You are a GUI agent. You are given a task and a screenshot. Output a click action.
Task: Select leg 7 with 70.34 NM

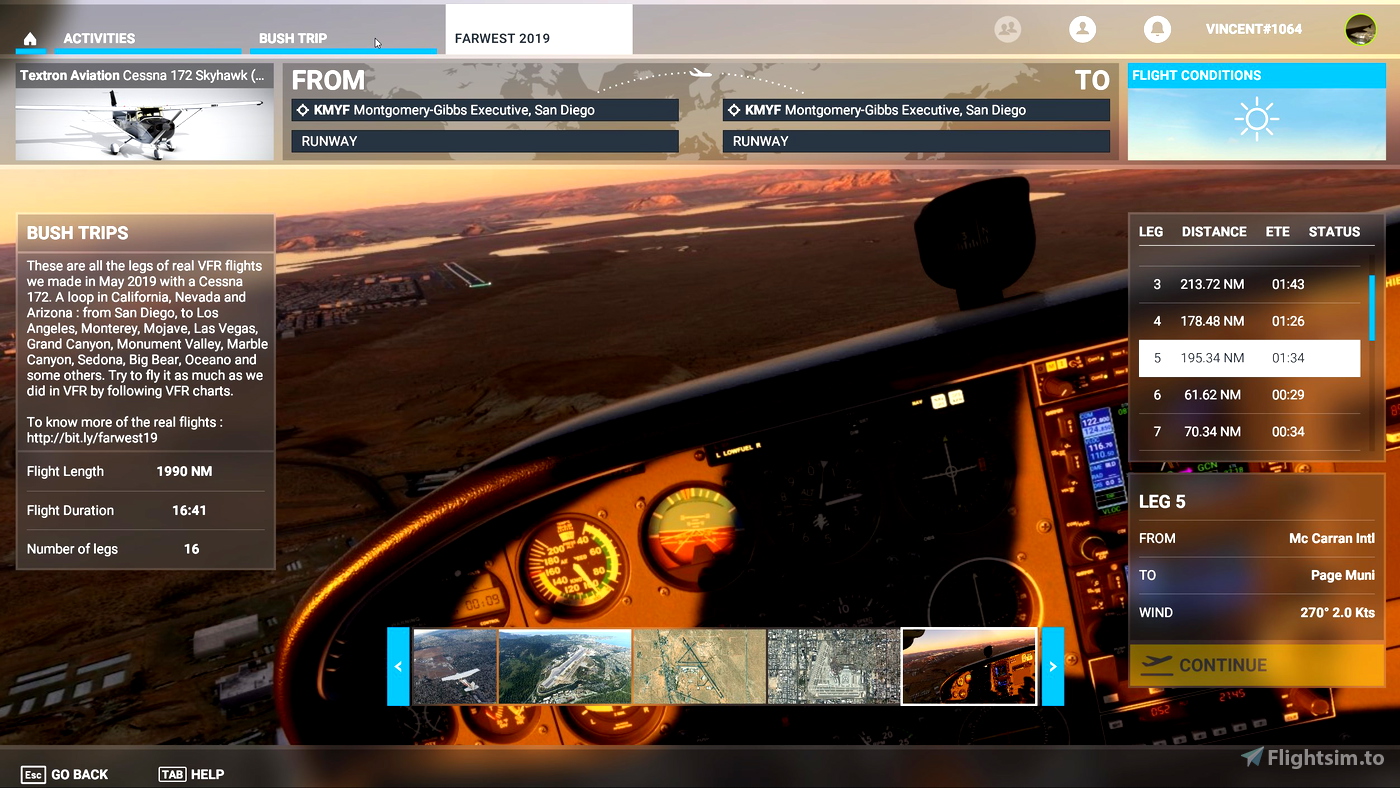(x=1249, y=432)
